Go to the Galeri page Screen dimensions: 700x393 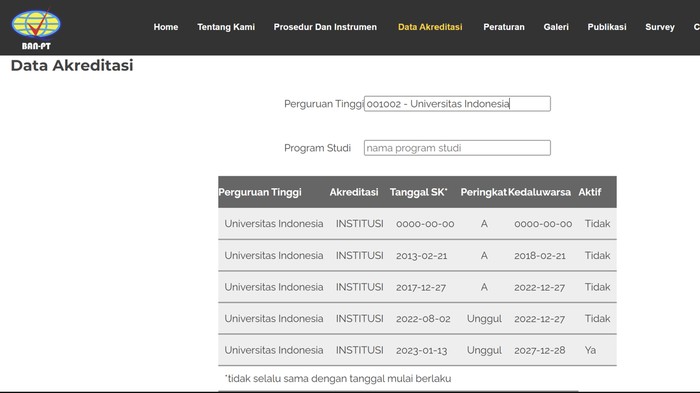click(x=556, y=27)
